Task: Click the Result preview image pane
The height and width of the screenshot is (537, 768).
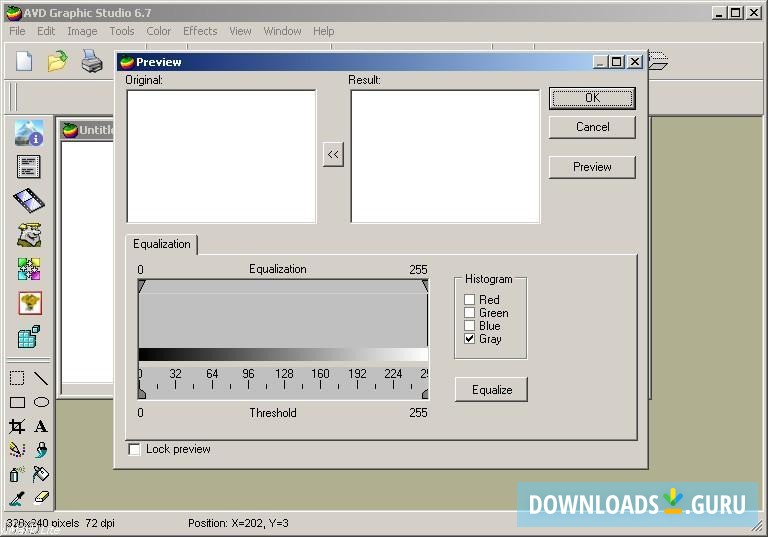Action: pos(445,156)
